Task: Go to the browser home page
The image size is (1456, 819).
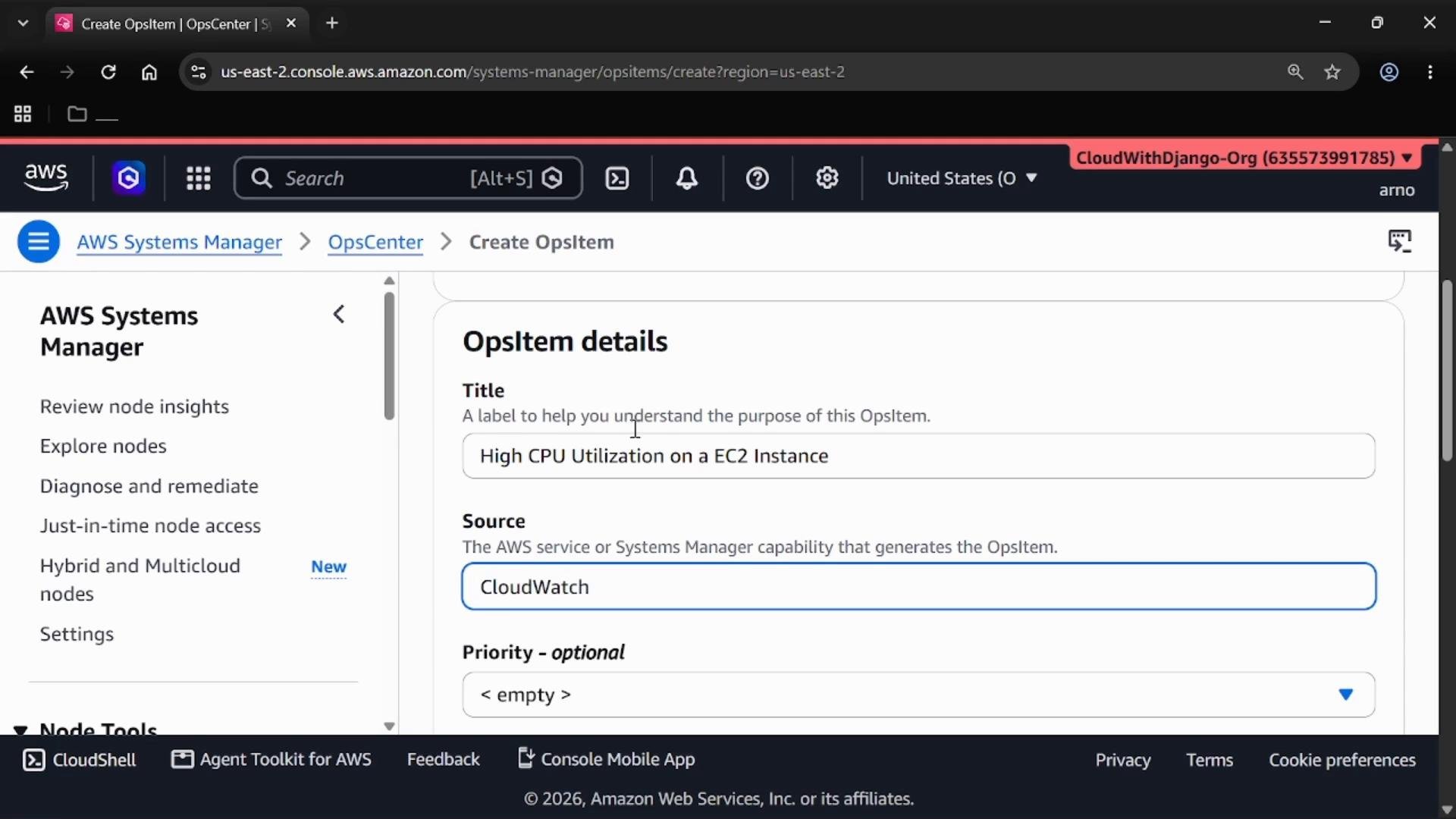Action: pos(149,72)
